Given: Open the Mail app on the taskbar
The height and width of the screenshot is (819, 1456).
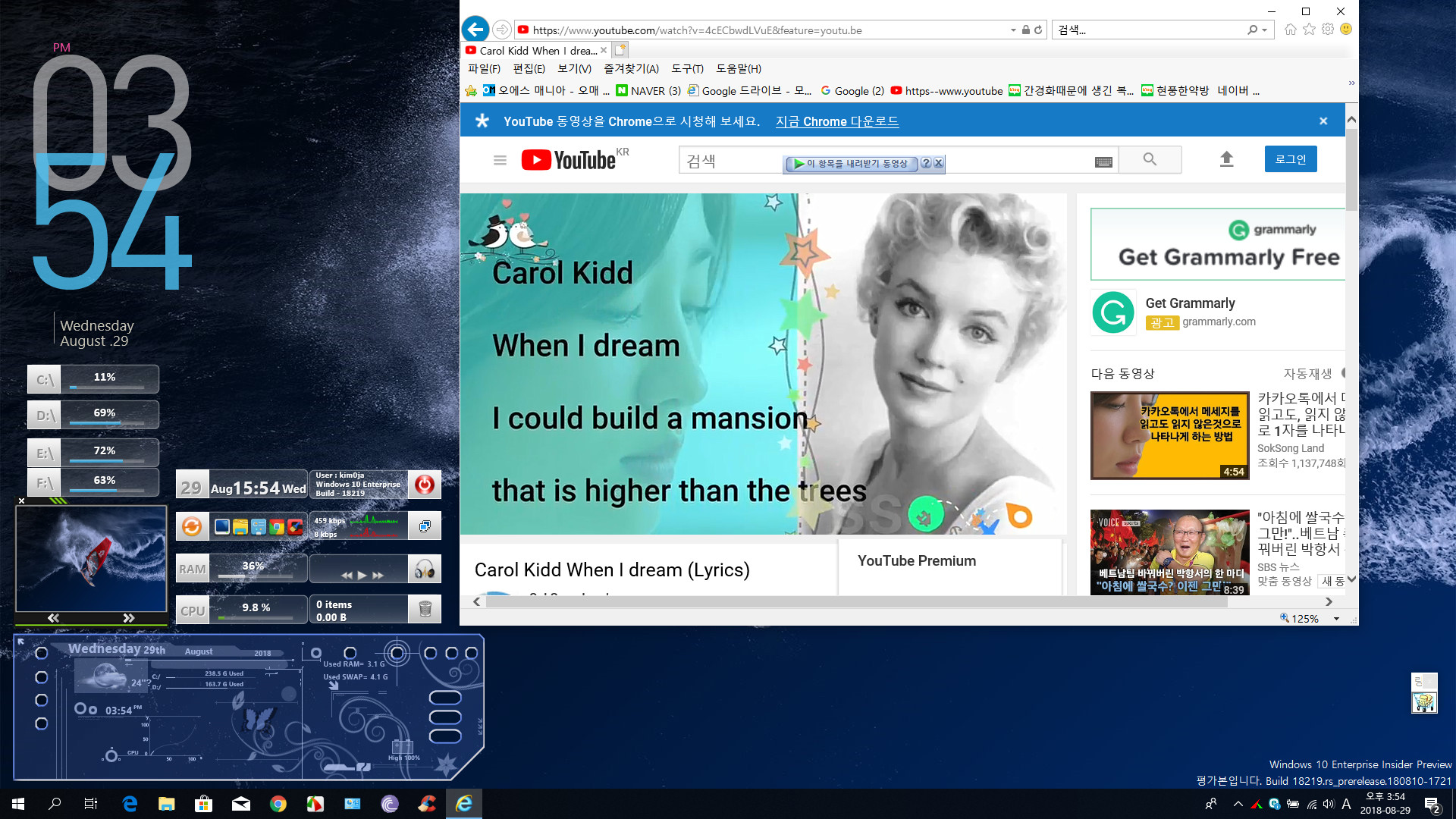Looking at the screenshot, I should 241,804.
